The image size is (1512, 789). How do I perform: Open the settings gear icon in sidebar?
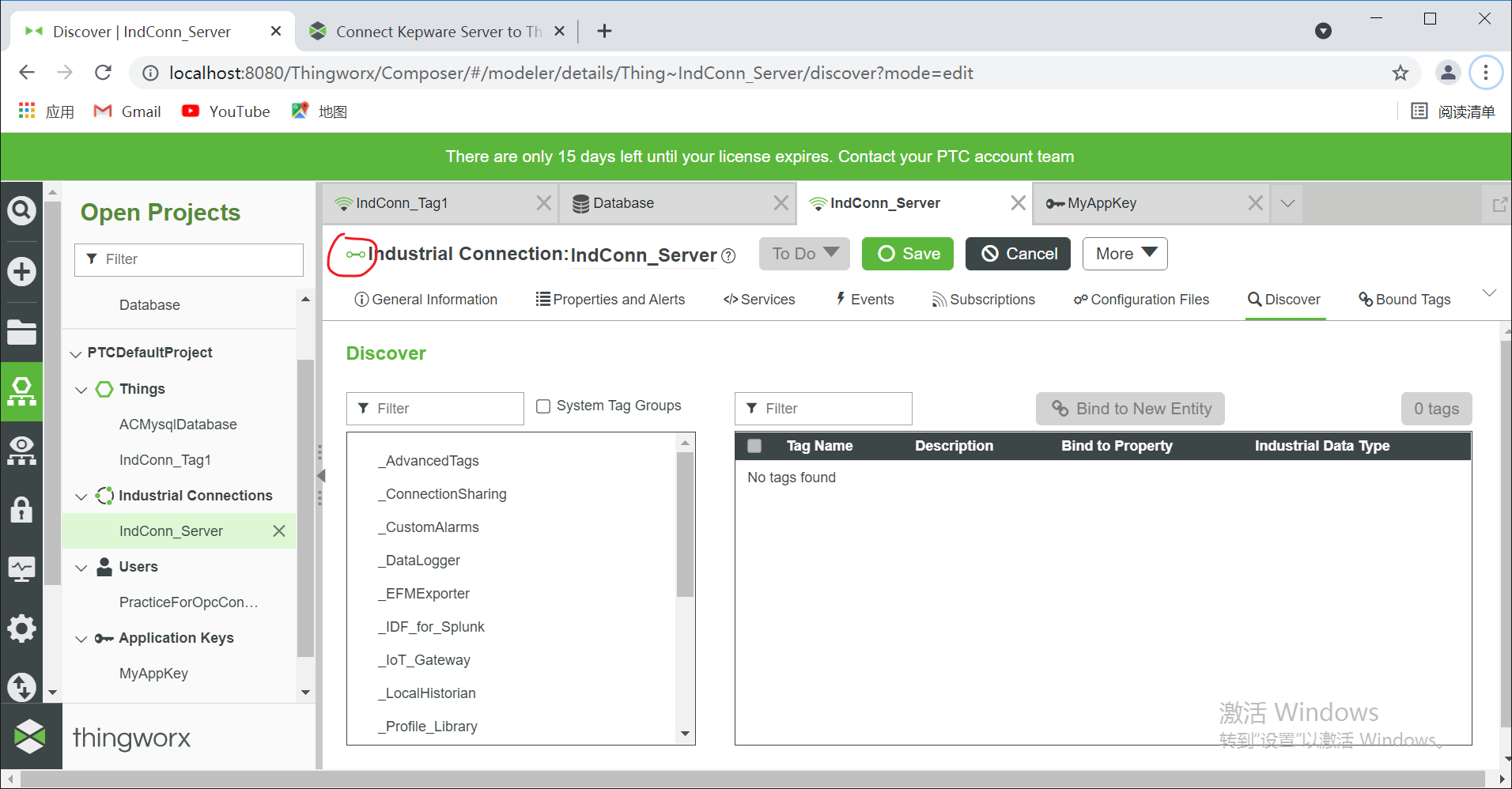click(x=21, y=629)
